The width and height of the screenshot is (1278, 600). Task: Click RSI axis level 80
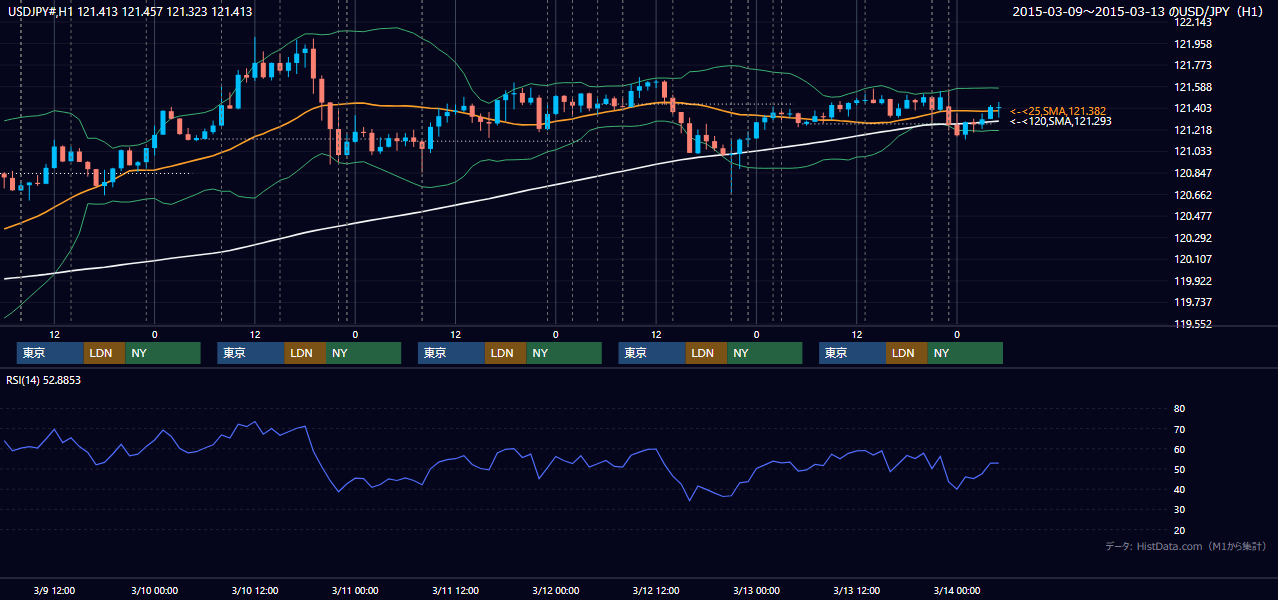pos(1179,409)
